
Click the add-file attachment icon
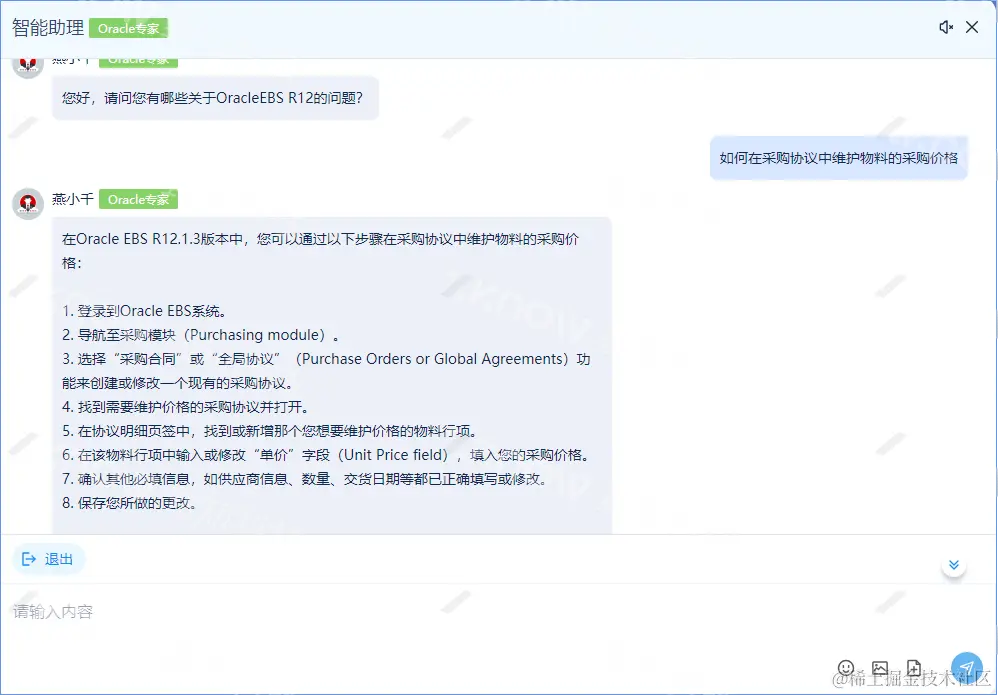click(x=914, y=667)
